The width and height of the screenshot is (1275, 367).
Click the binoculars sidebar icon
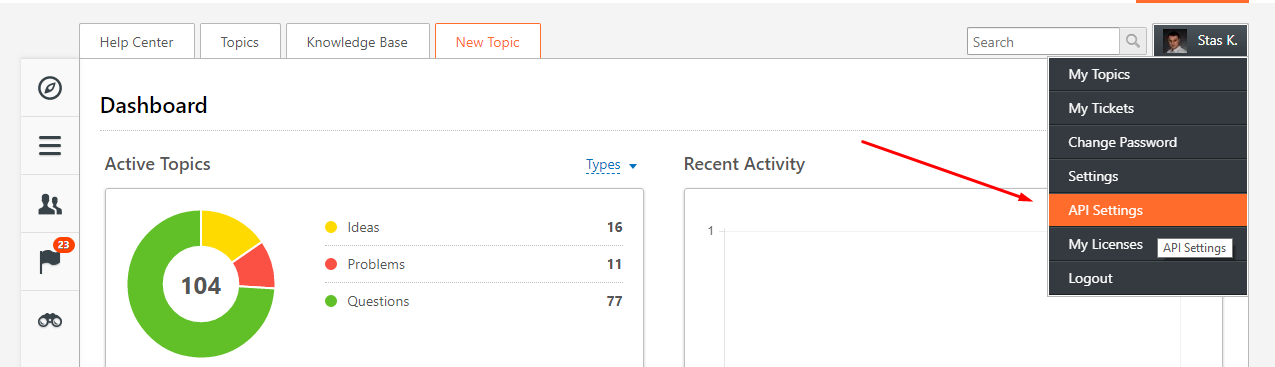[x=50, y=320]
